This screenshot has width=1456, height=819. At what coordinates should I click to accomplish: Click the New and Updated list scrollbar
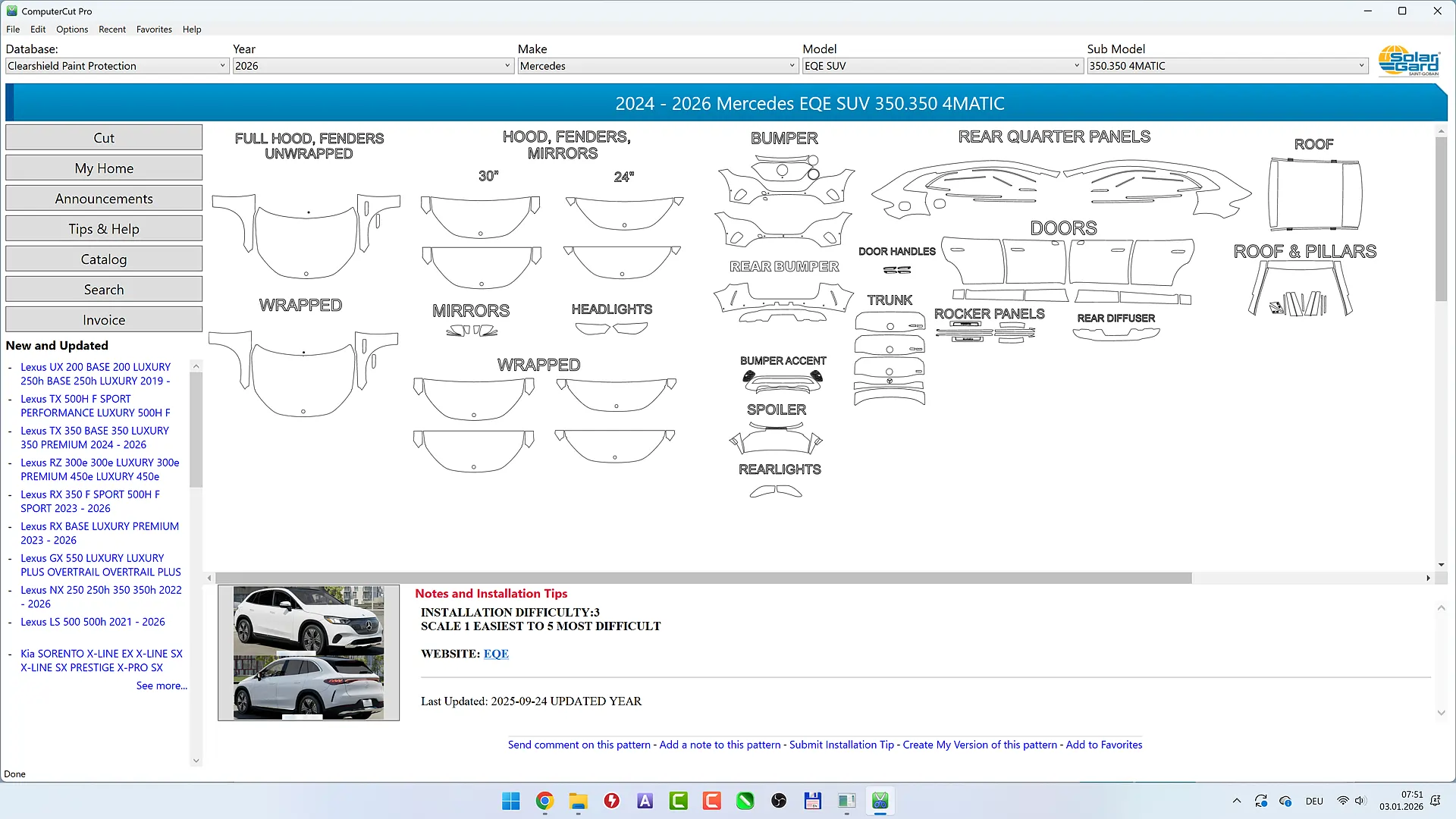pos(196,429)
